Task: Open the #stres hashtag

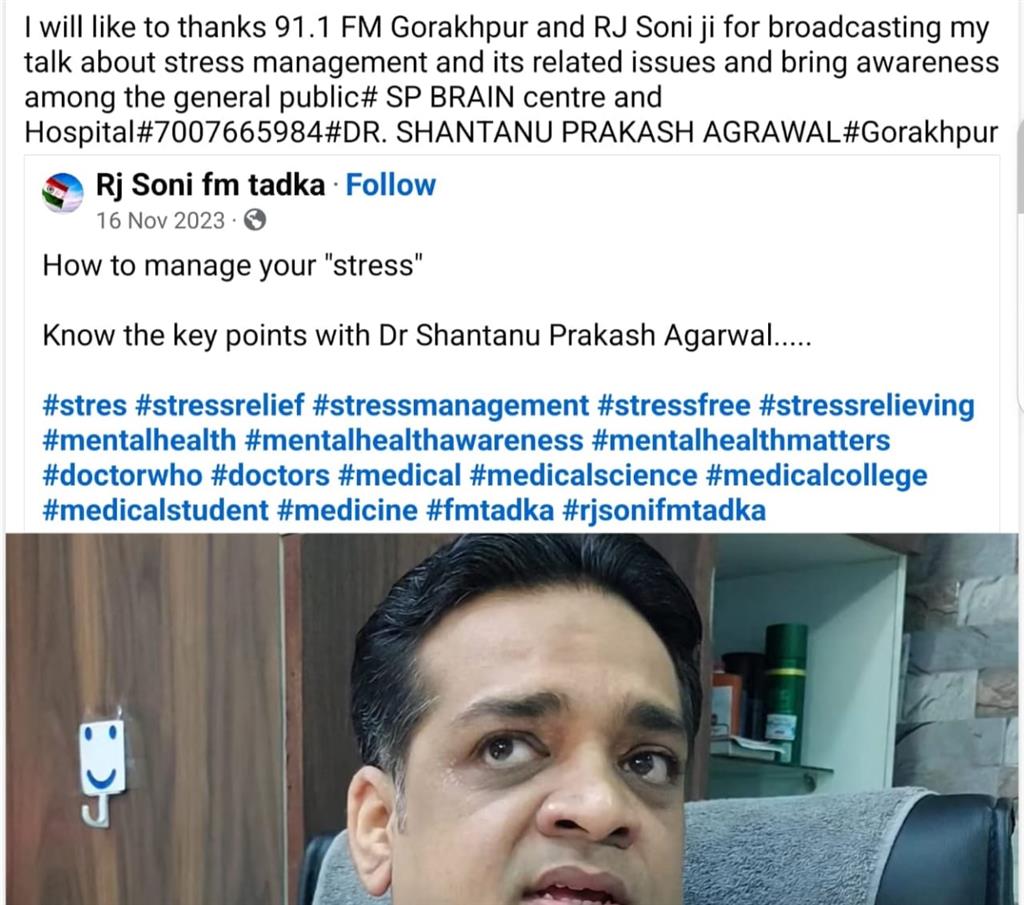Action: point(84,405)
